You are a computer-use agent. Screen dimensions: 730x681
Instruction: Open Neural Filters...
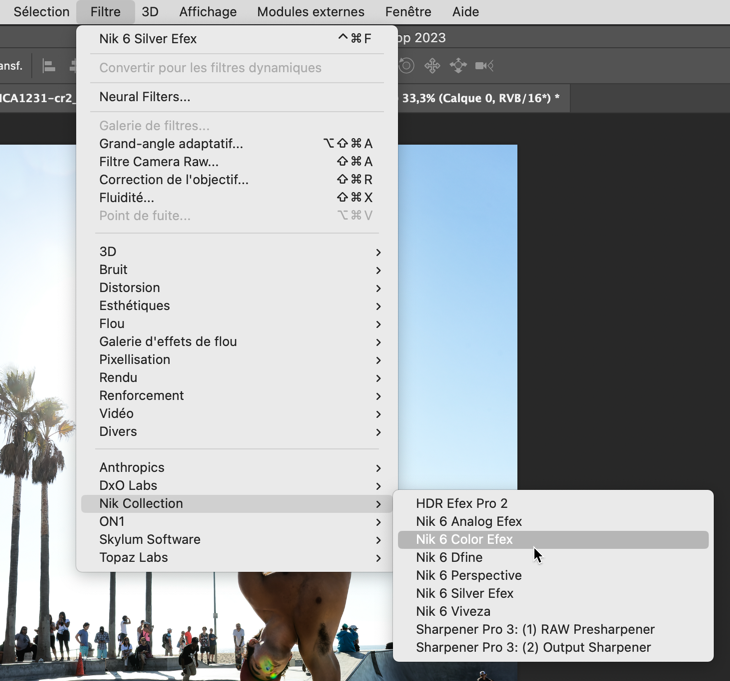pyautogui.click(x=237, y=97)
